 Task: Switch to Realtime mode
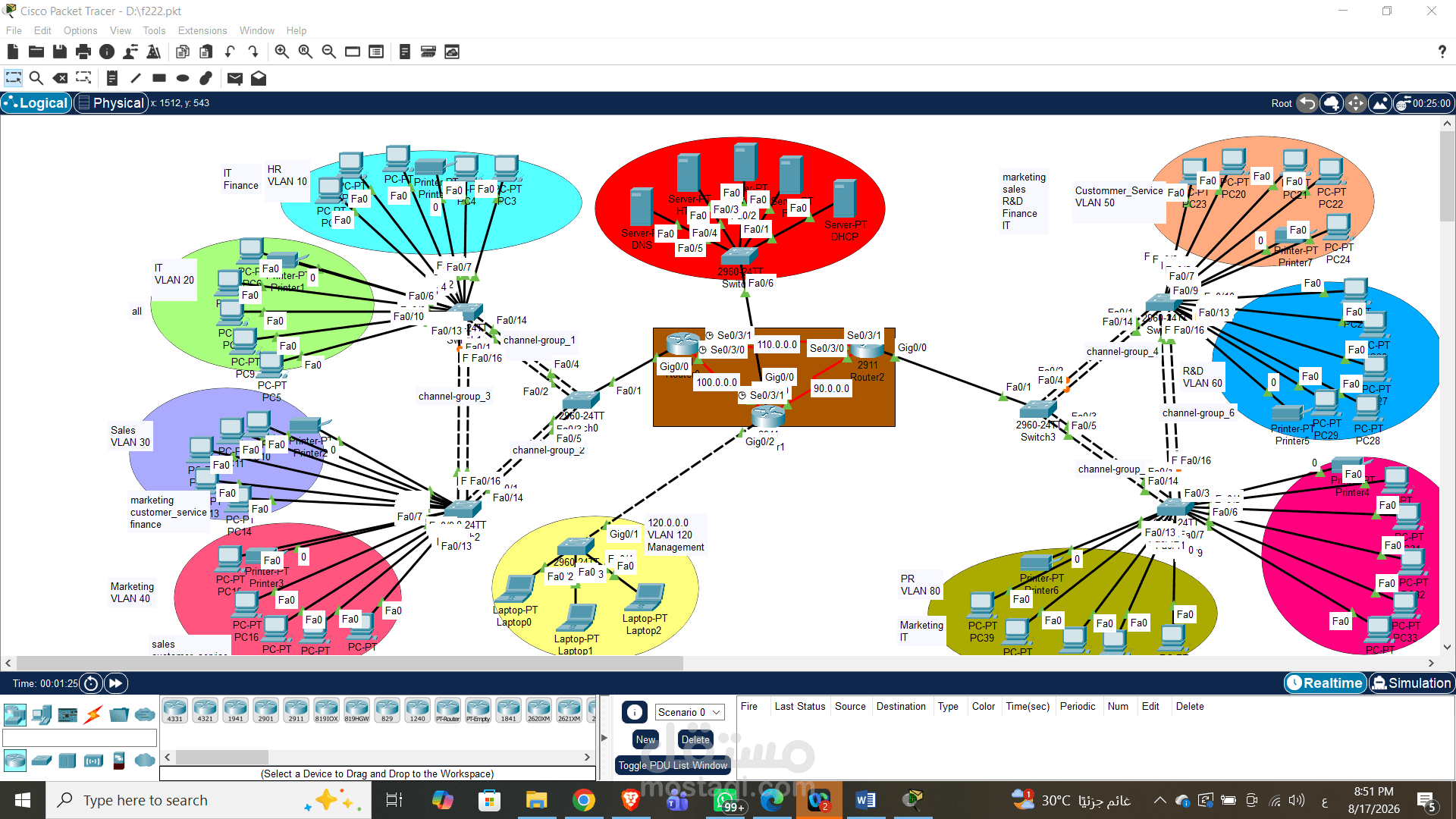[1325, 683]
